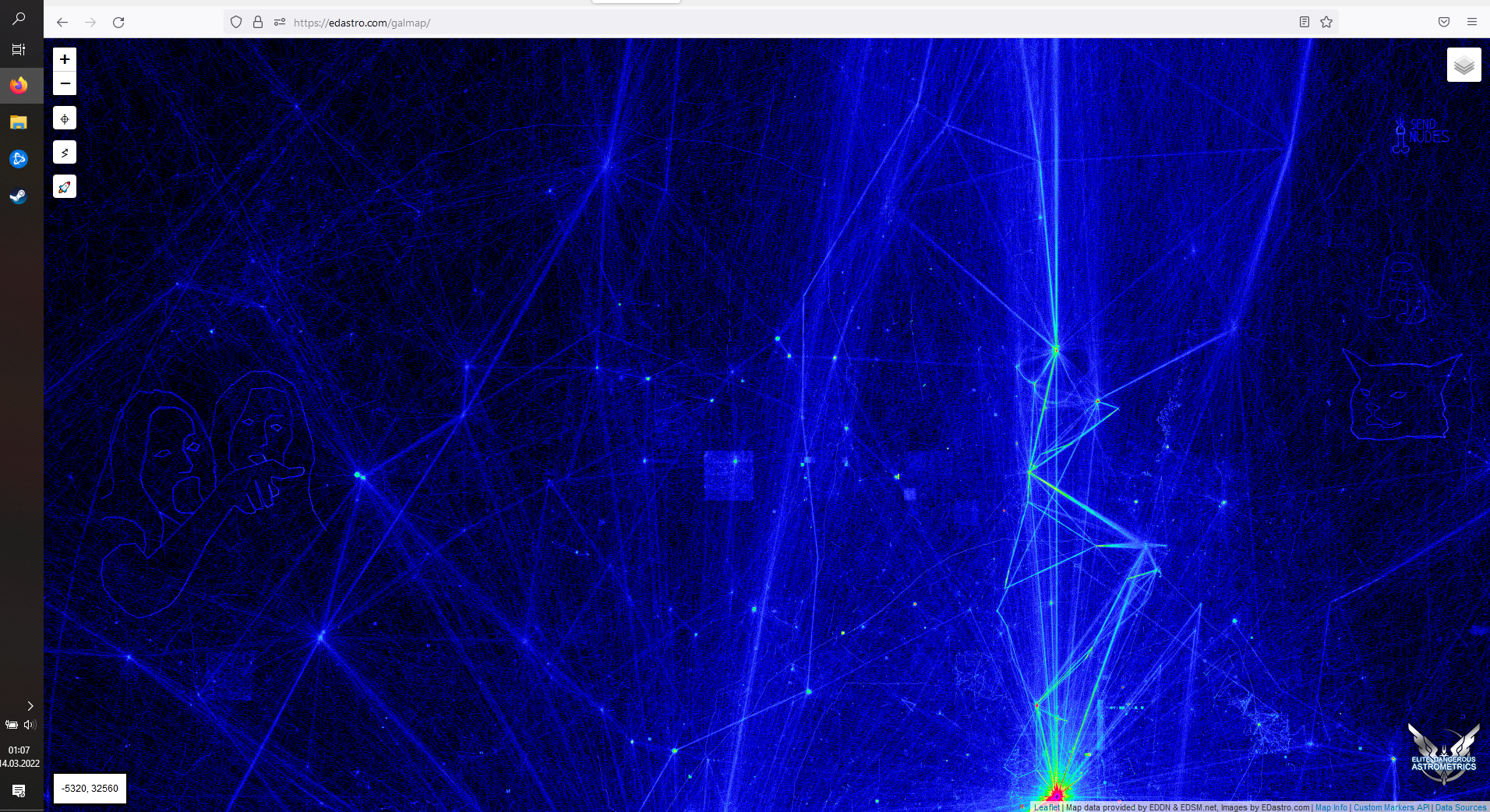Go forward to the next page
The width and height of the screenshot is (1490, 812).
coord(90,23)
